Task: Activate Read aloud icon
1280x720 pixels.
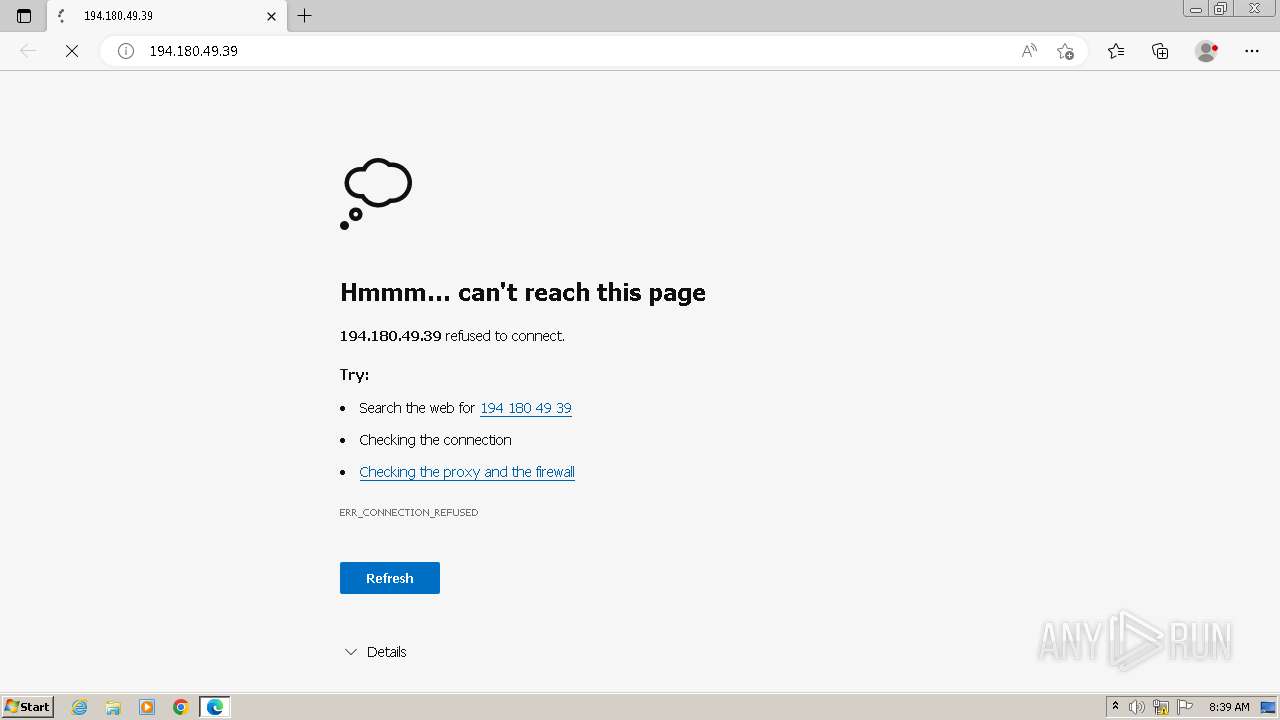Action: pyautogui.click(x=1029, y=51)
